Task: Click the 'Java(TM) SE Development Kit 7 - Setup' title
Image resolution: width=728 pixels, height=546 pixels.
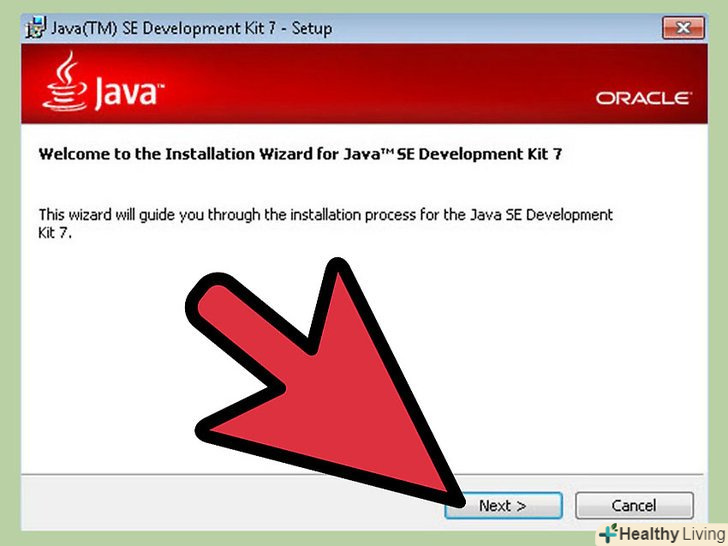Action: pyautogui.click(x=191, y=28)
